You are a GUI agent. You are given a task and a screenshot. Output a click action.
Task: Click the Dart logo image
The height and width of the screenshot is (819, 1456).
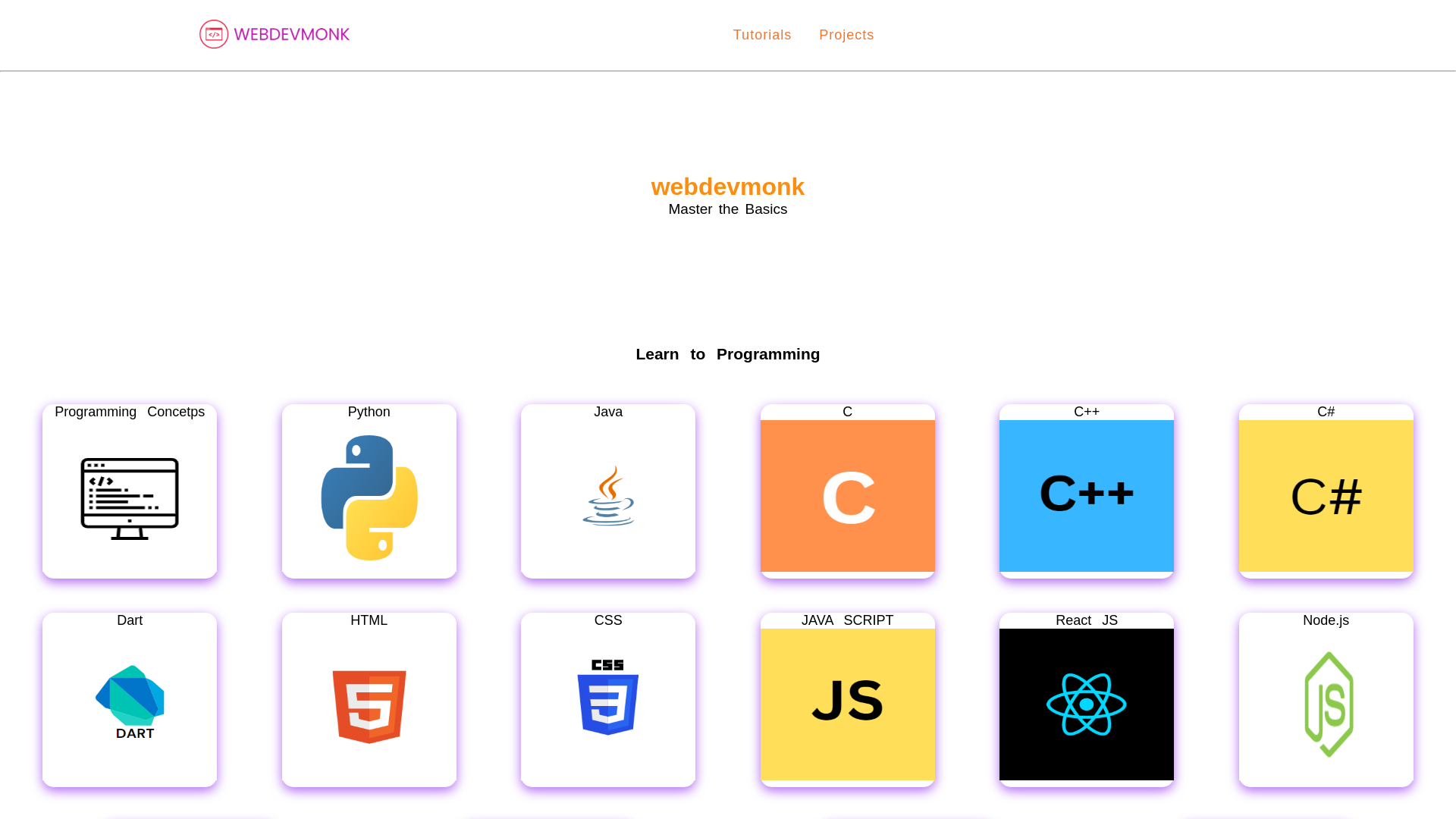[130, 702]
